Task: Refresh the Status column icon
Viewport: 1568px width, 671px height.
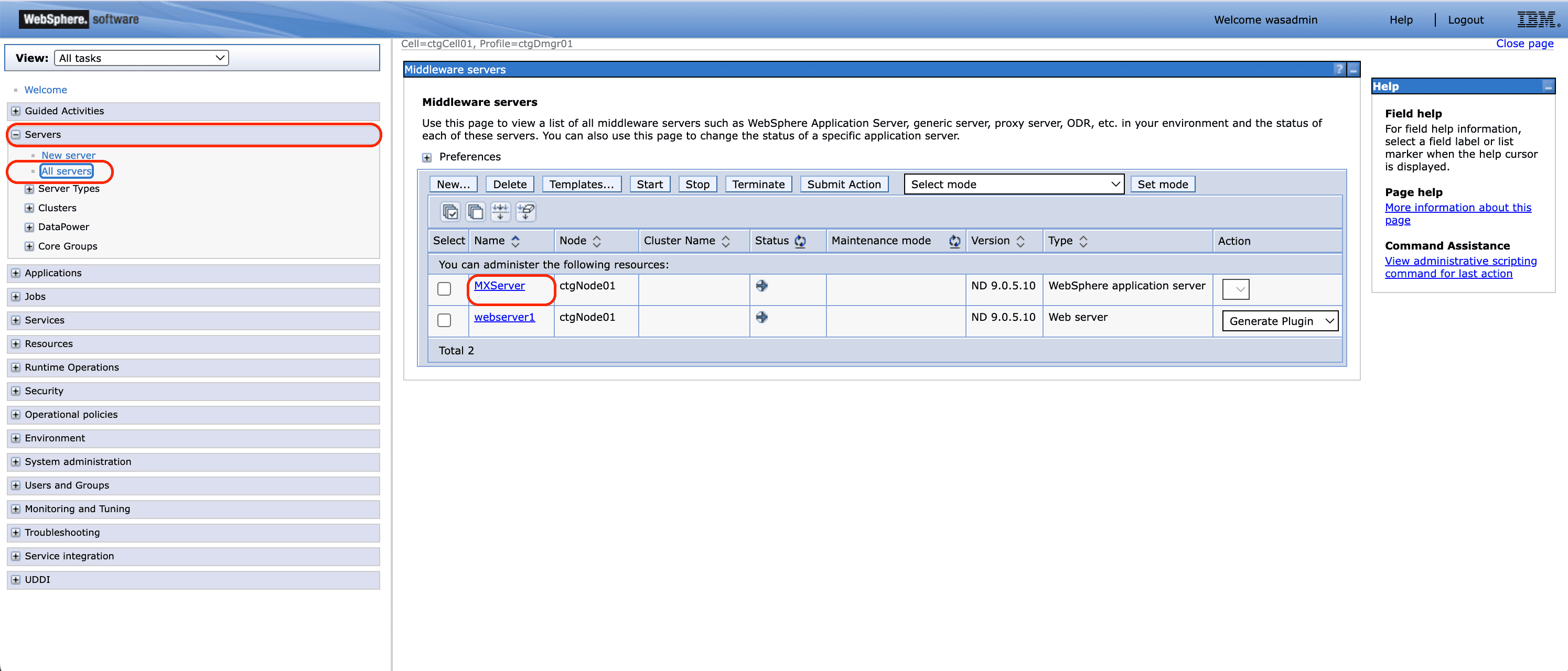Action: (800, 241)
